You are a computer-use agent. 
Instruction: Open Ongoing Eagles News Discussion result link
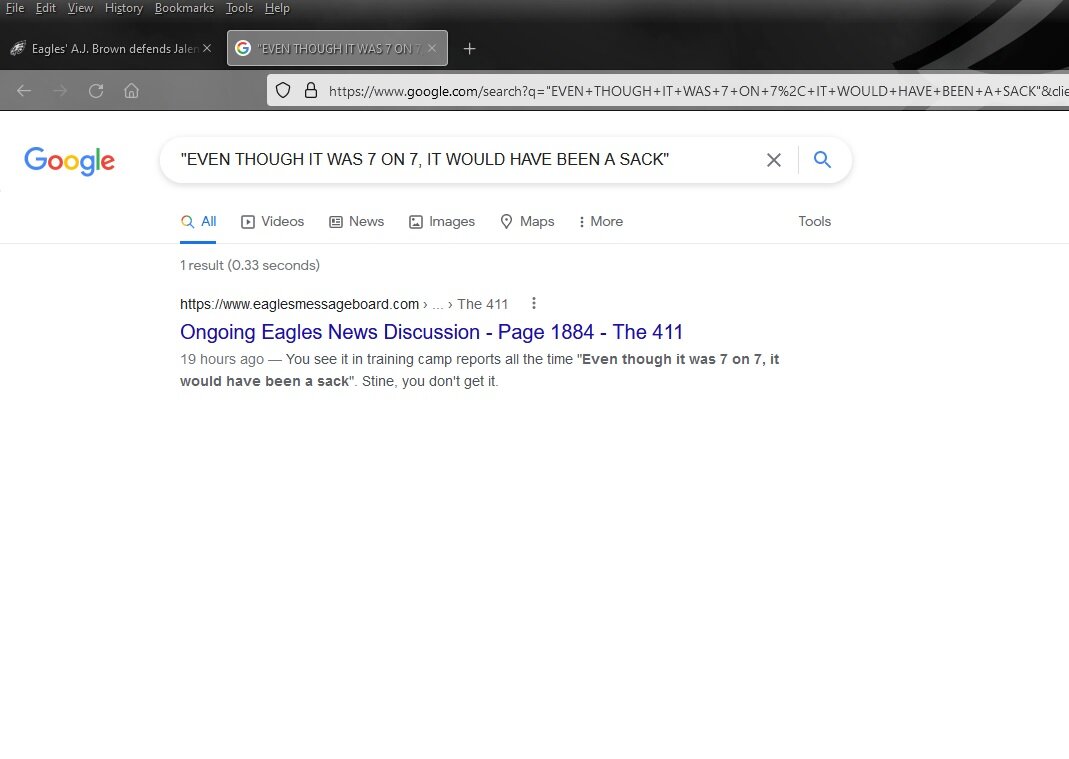431,332
